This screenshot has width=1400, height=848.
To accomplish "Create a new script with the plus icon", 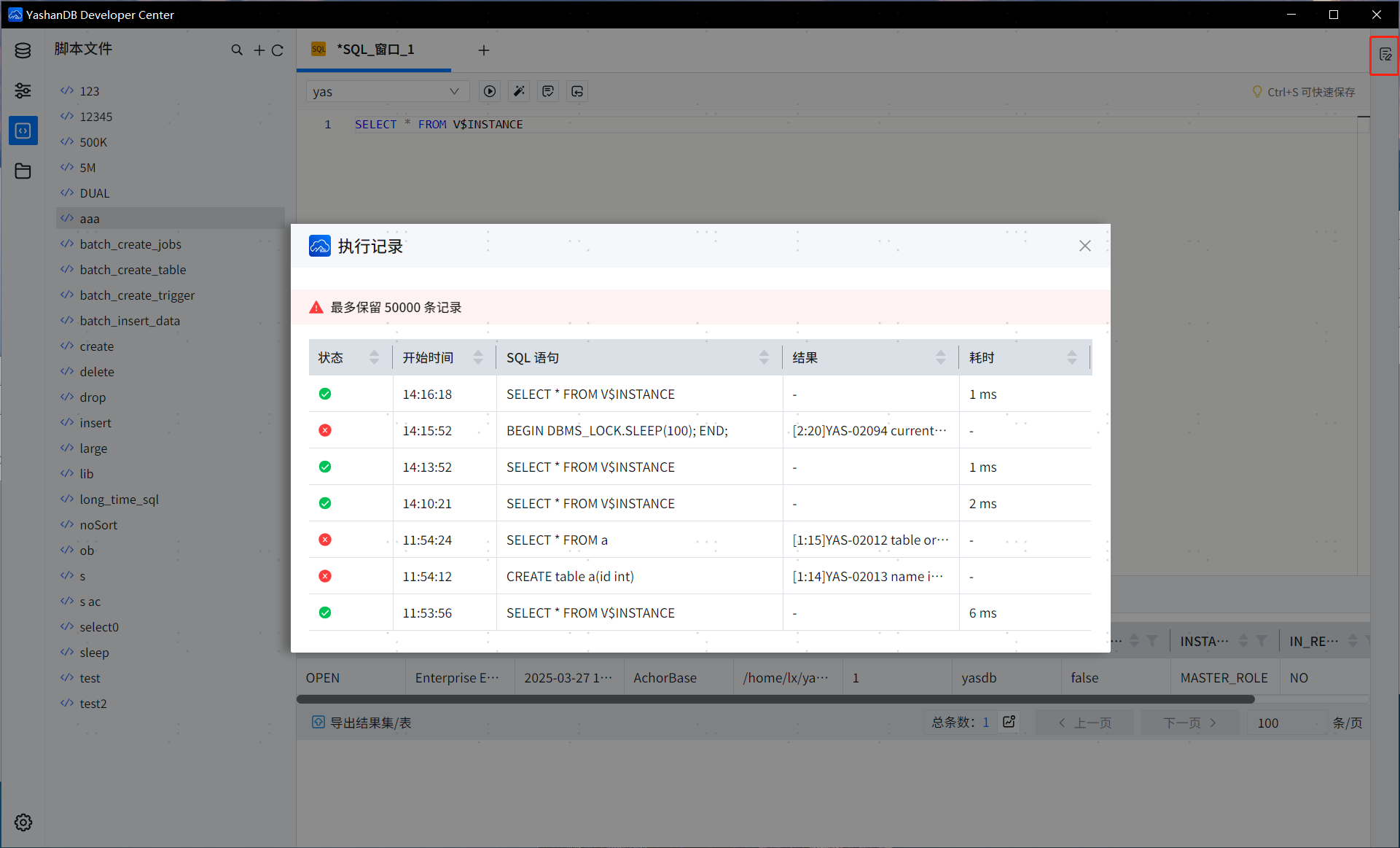I will click(x=259, y=50).
